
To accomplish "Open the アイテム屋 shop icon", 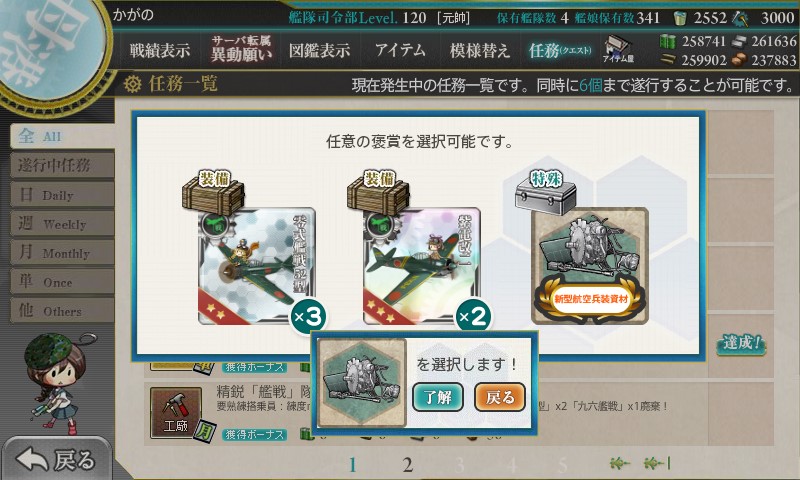I will point(618,49).
